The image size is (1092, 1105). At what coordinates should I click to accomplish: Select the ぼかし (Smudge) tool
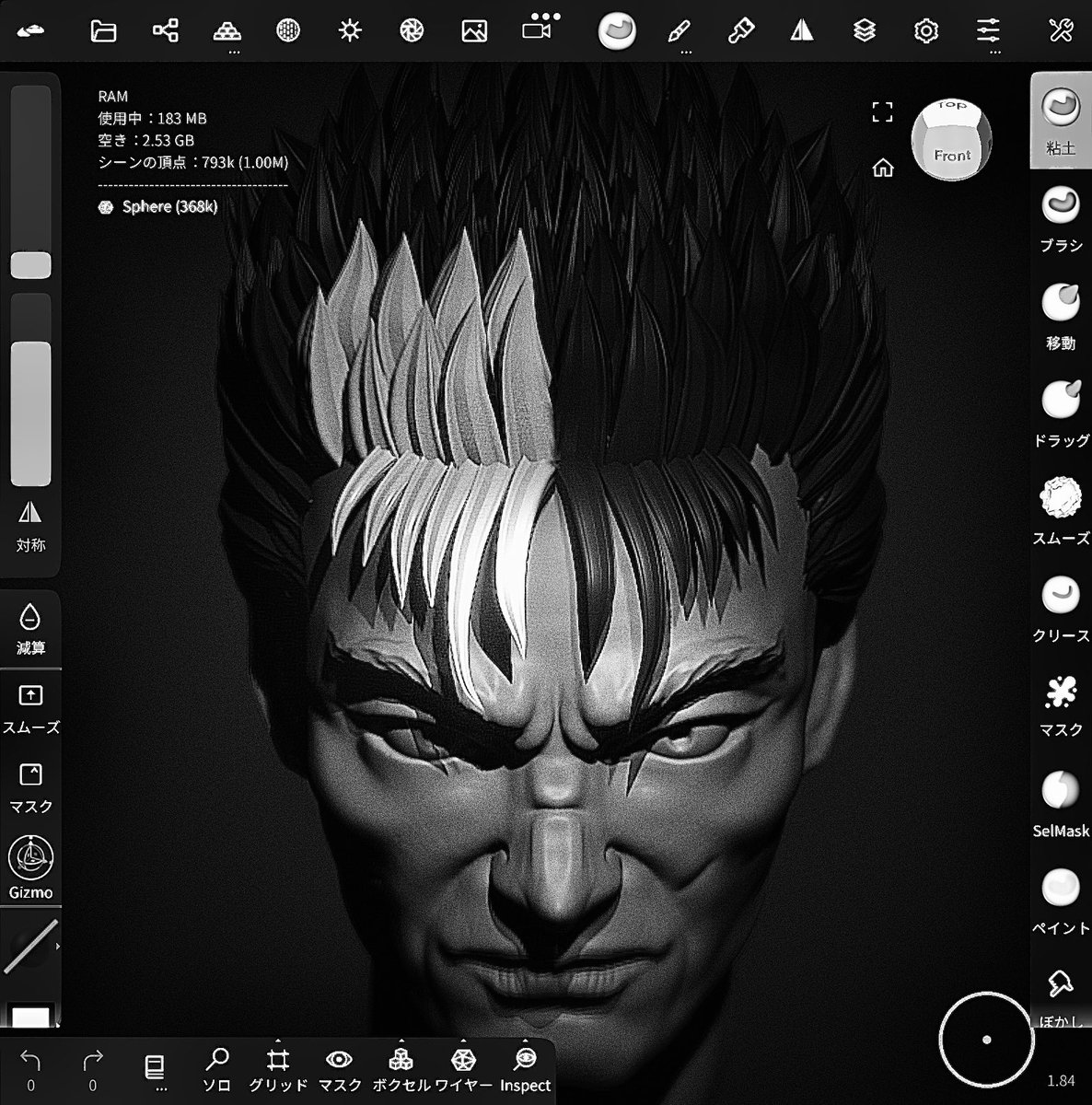coord(1061,996)
